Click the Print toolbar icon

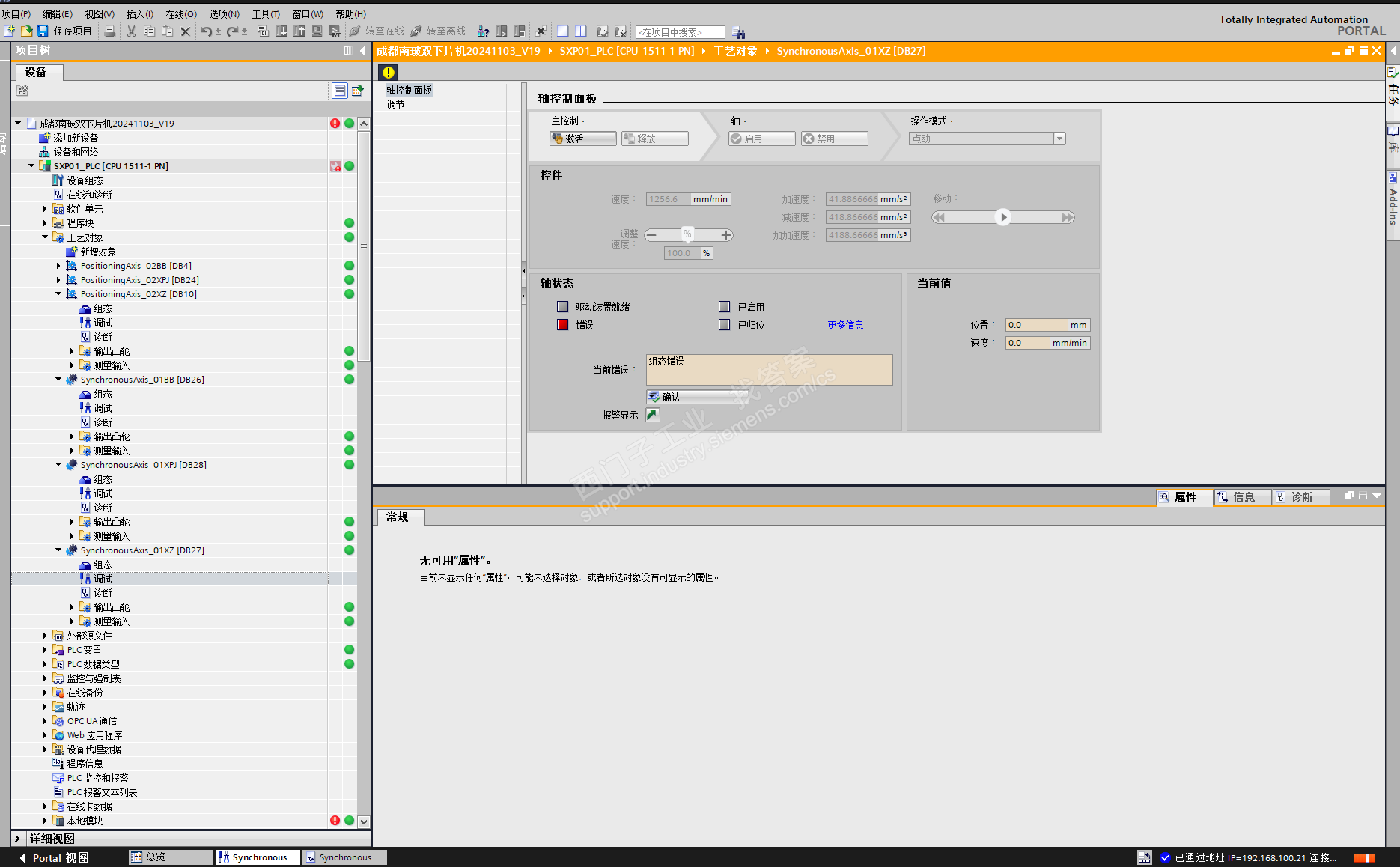pos(110,31)
